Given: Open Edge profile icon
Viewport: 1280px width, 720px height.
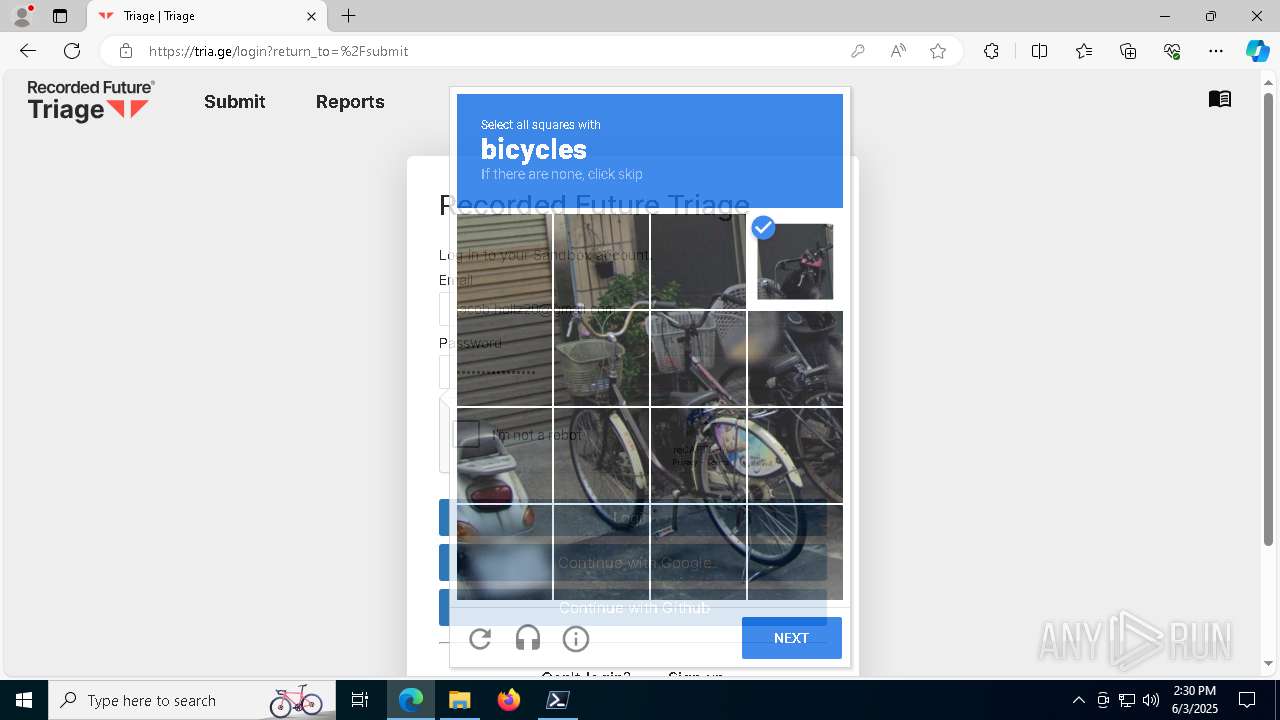Looking at the screenshot, I should (x=22, y=16).
